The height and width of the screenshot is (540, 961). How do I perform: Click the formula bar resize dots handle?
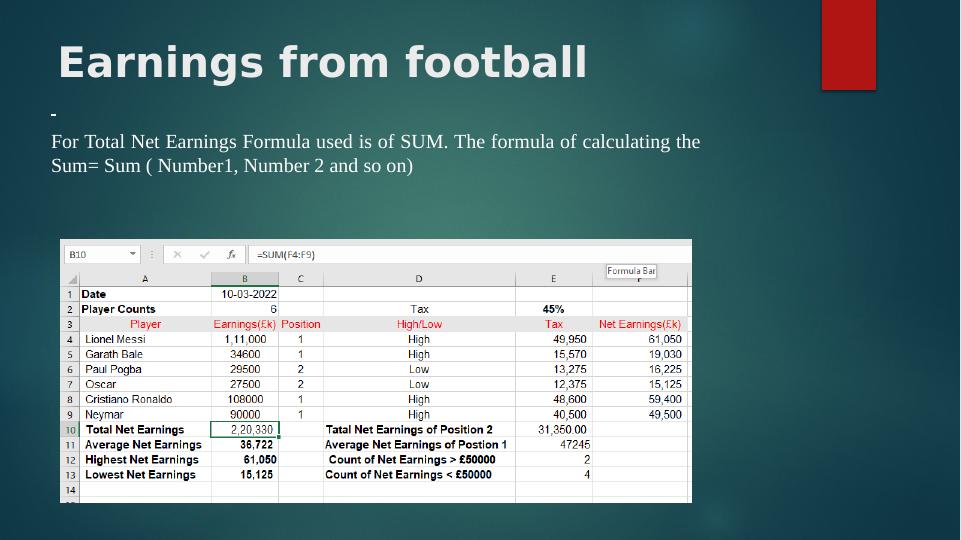[x=152, y=255]
